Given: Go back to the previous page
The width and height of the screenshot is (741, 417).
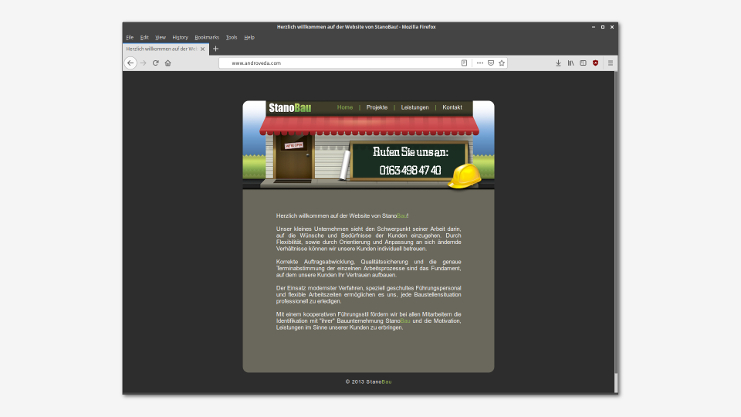Looking at the screenshot, I should (130, 63).
